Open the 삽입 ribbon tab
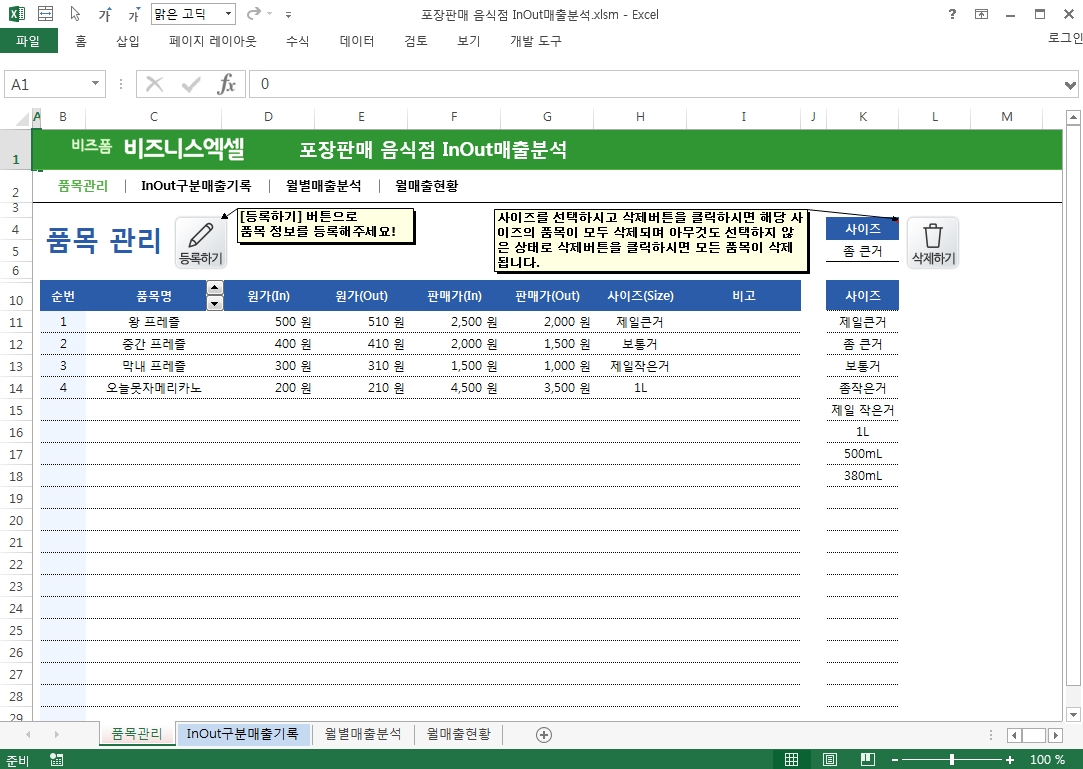Image resolution: width=1083 pixels, height=769 pixels. coord(128,41)
